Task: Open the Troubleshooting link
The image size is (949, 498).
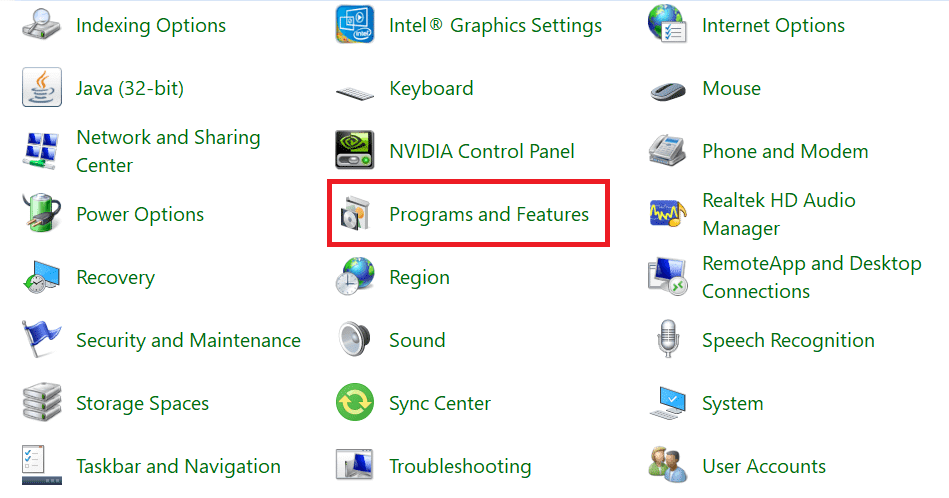Action: (x=460, y=466)
